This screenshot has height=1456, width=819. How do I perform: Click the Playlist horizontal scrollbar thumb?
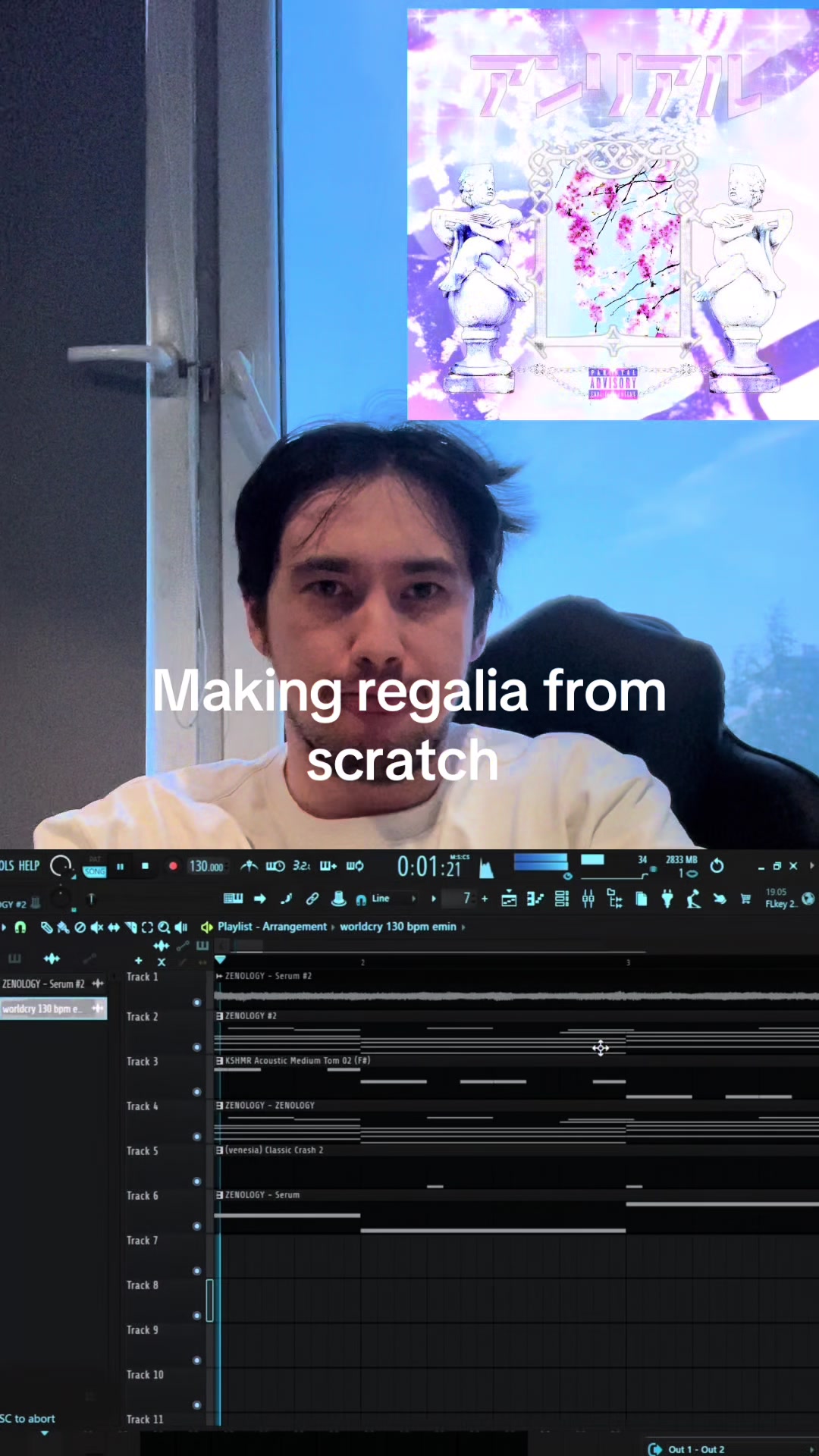tap(248, 945)
